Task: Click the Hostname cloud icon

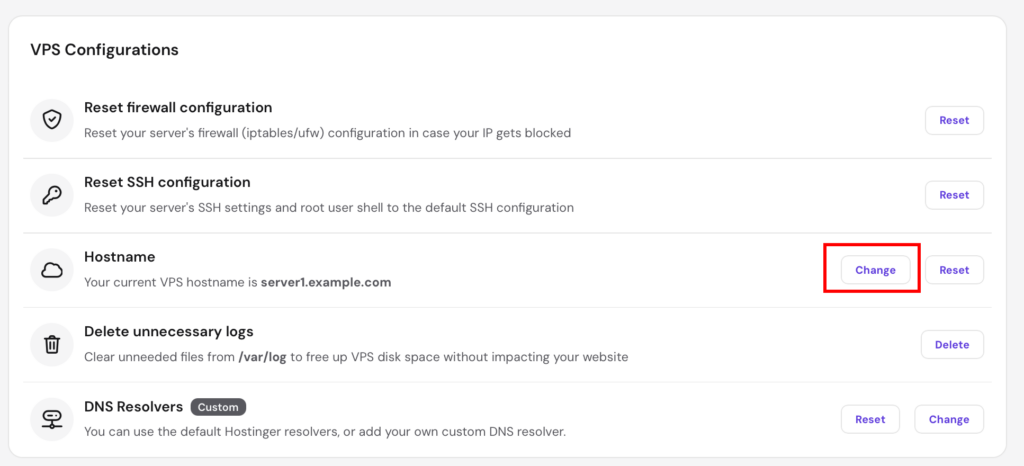Action: (52, 270)
